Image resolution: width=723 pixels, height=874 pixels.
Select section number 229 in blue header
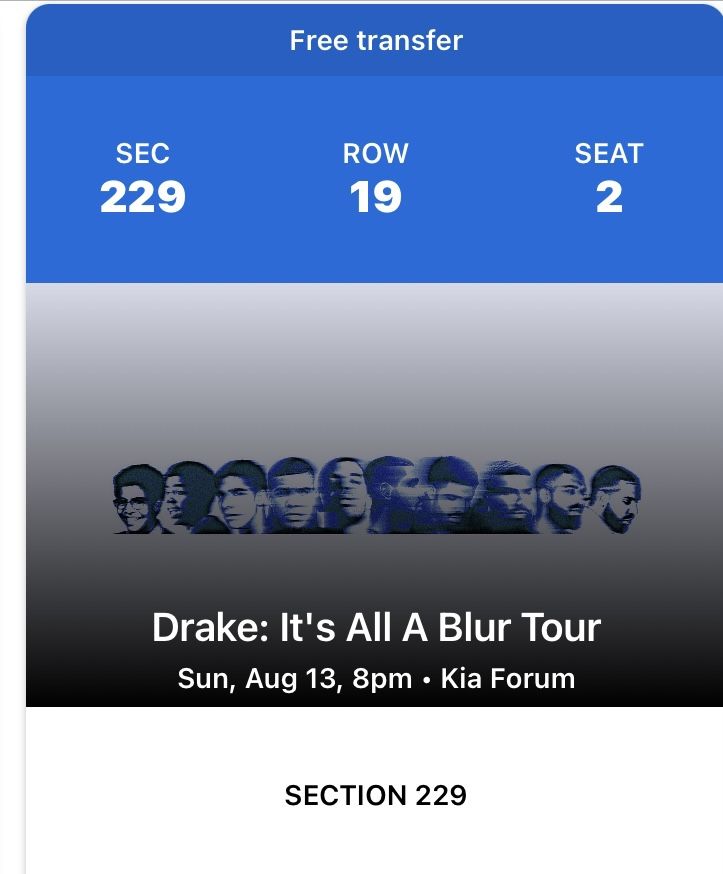point(143,197)
